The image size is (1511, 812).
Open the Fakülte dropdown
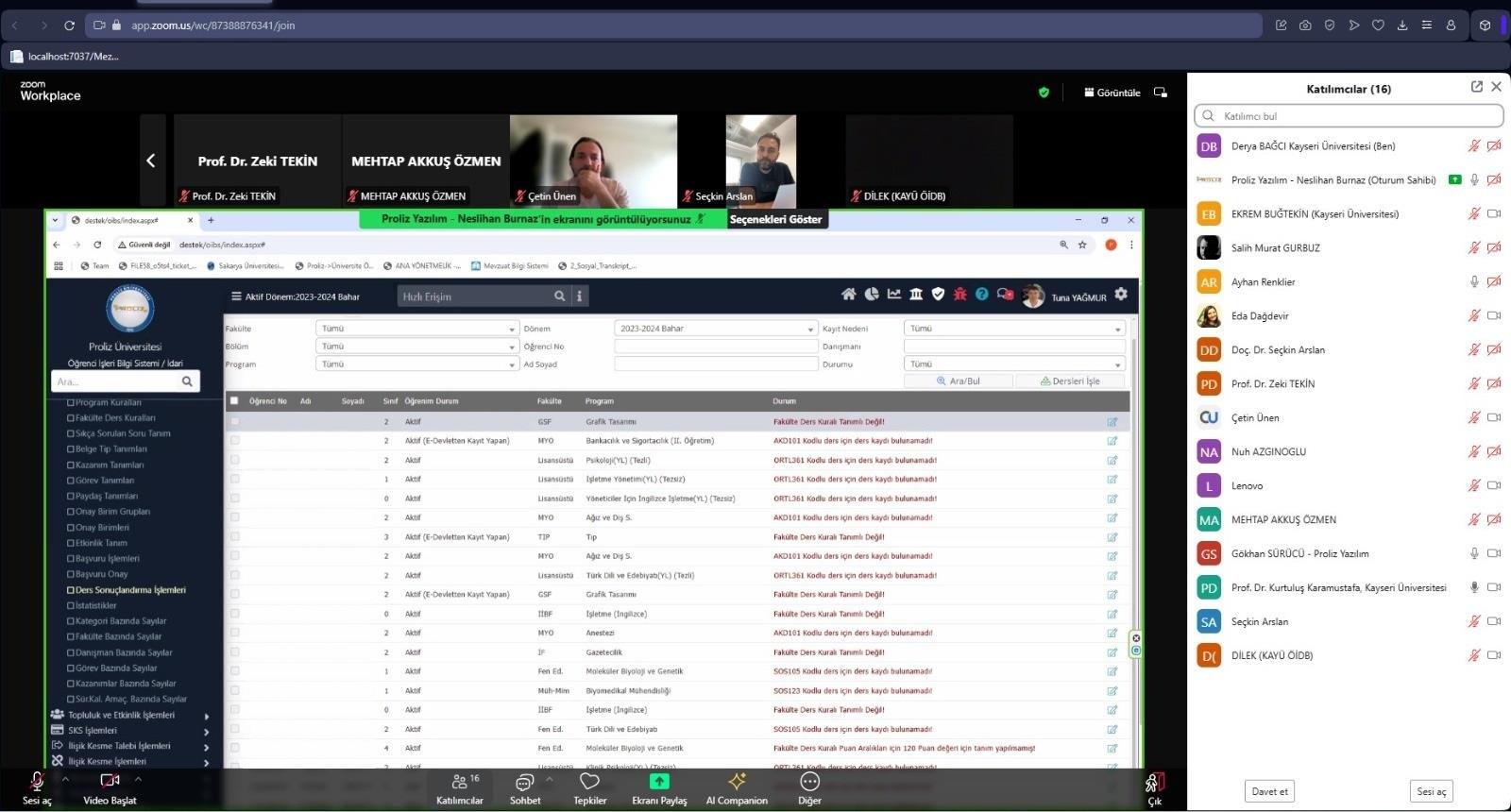pyautogui.click(x=417, y=329)
